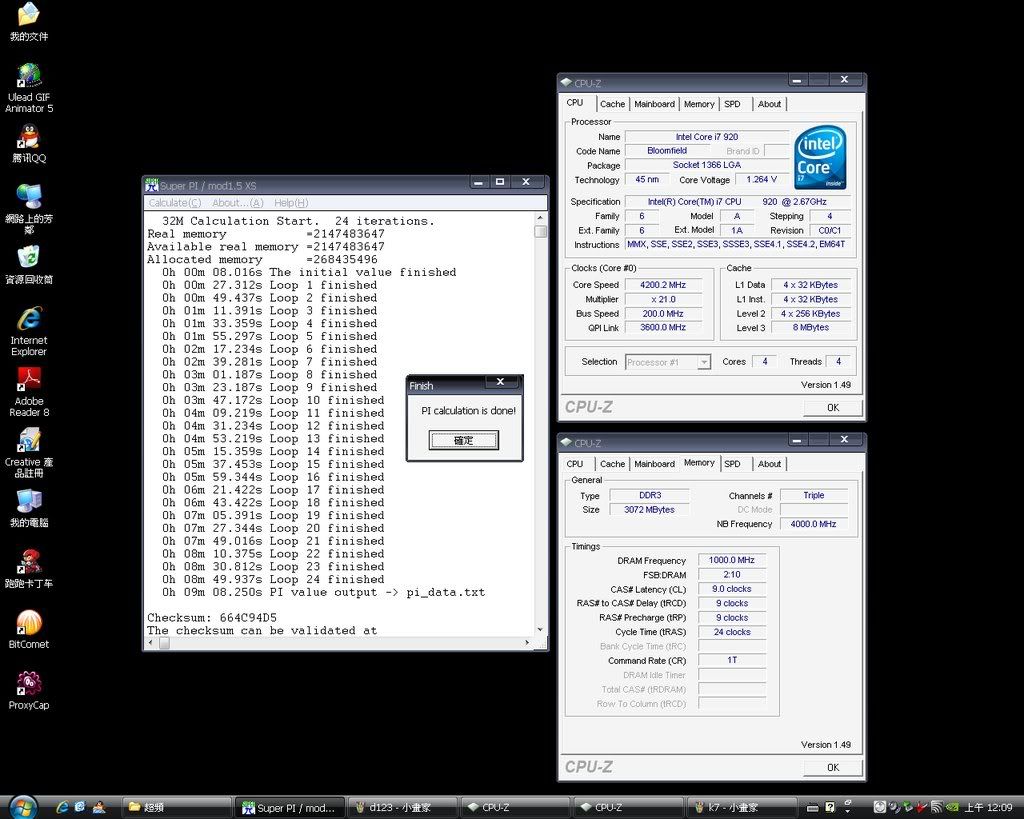Click Super PI scroll up arrow
Image resolution: width=1024 pixels, height=819 pixels.
(x=540, y=217)
